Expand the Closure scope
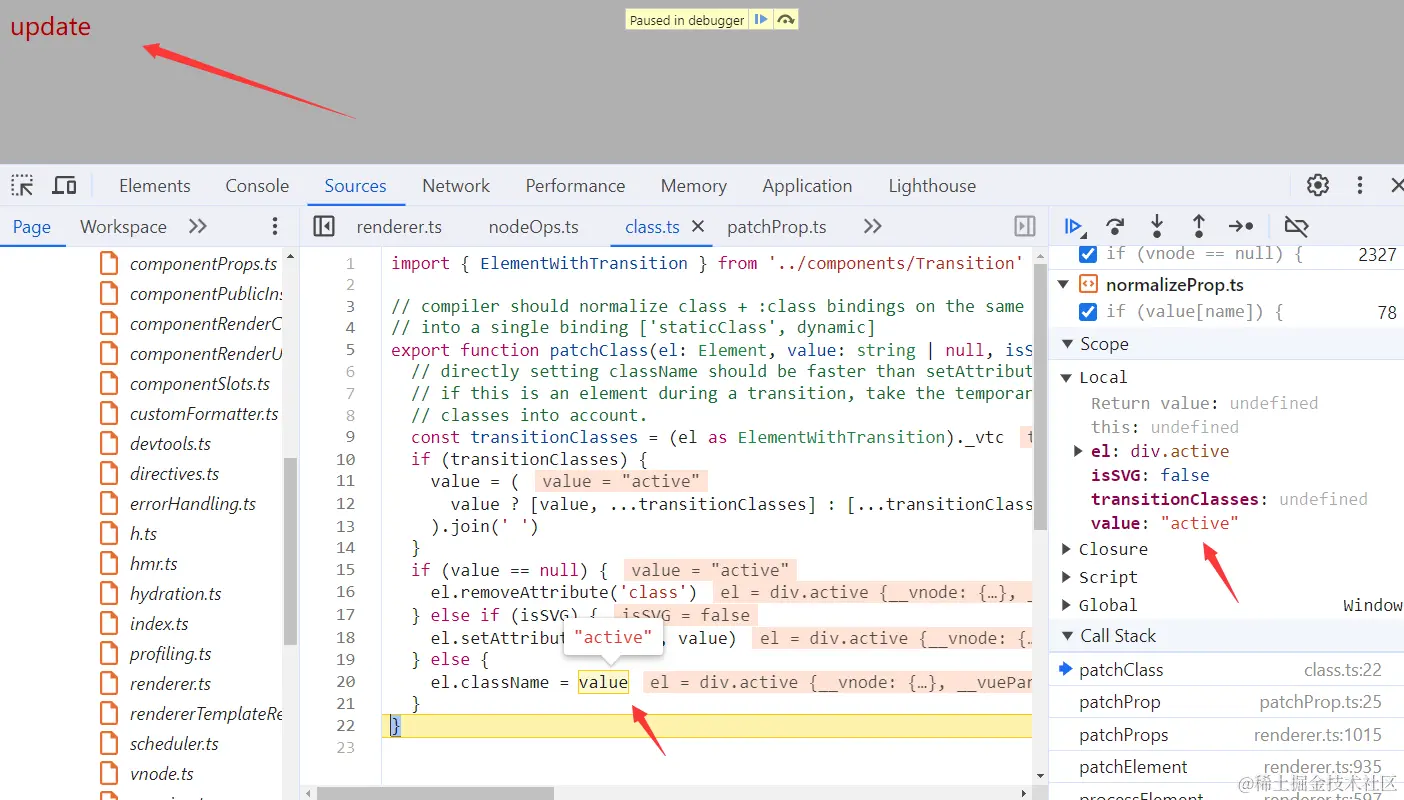1404x800 pixels. click(x=1066, y=549)
